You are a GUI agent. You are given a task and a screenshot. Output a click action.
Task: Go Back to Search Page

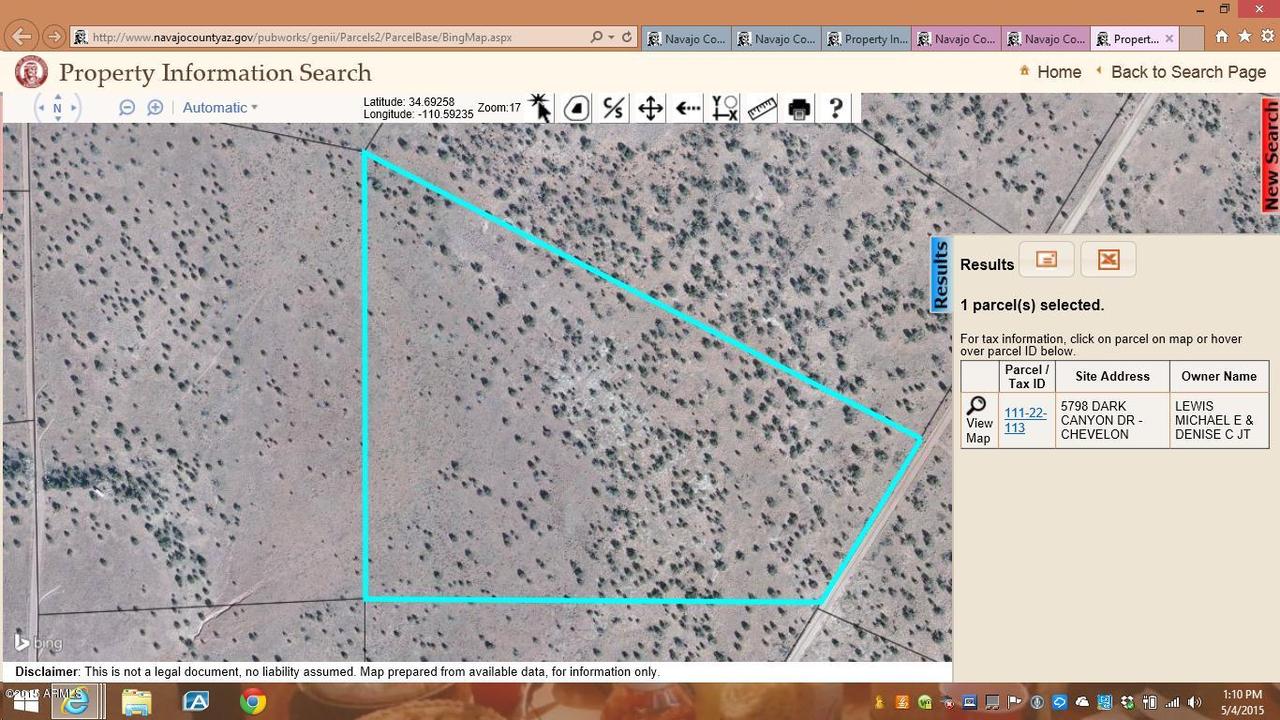tap(1188, 72)
